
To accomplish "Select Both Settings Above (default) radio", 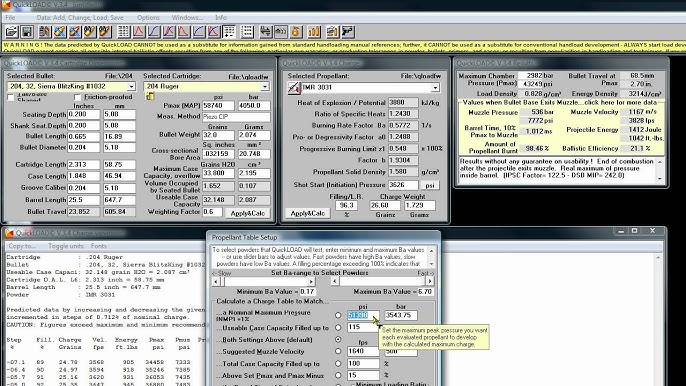I will point(338,339).
